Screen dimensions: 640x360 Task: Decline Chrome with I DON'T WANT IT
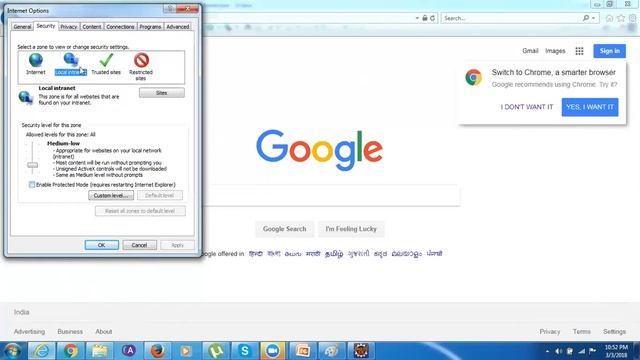[527, 107]
